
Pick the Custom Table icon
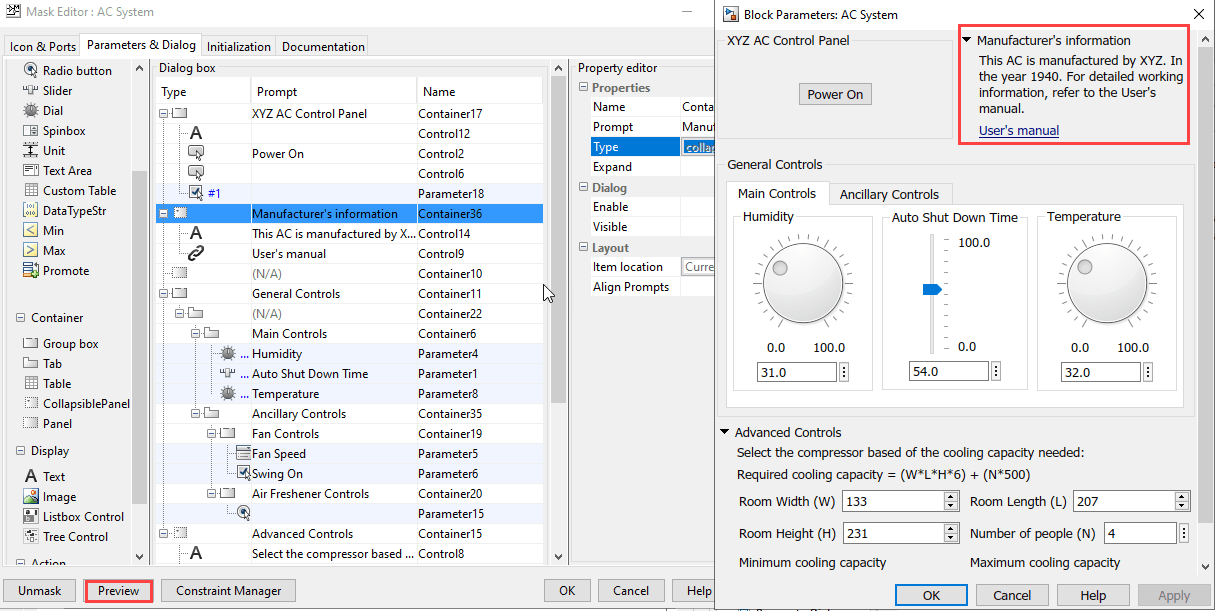point(30,191)
